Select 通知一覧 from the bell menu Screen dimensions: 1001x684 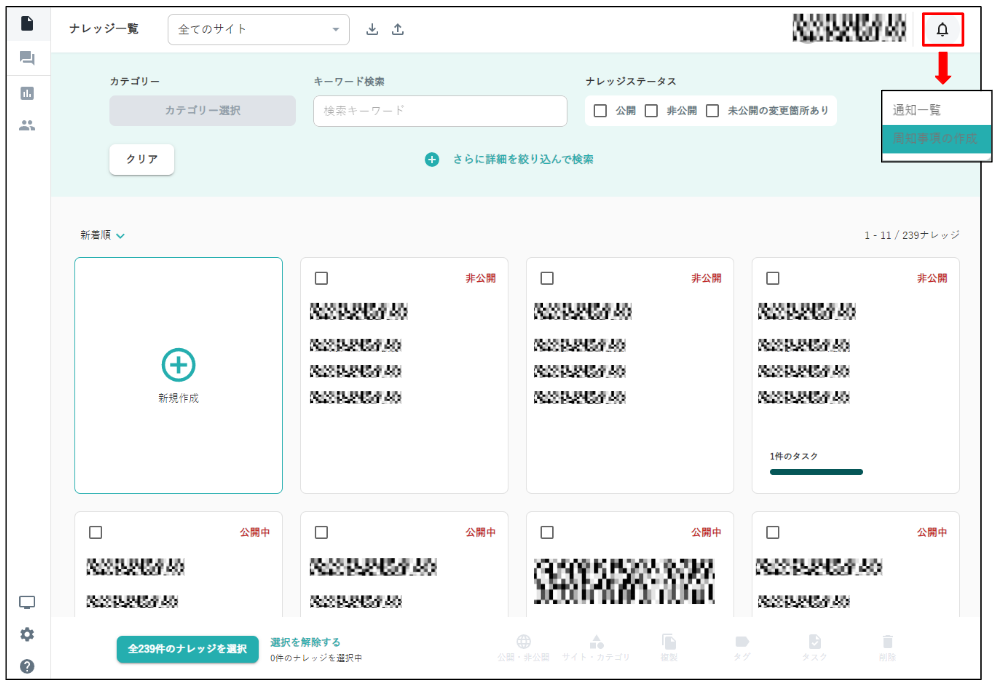click(x=917, y=110)
